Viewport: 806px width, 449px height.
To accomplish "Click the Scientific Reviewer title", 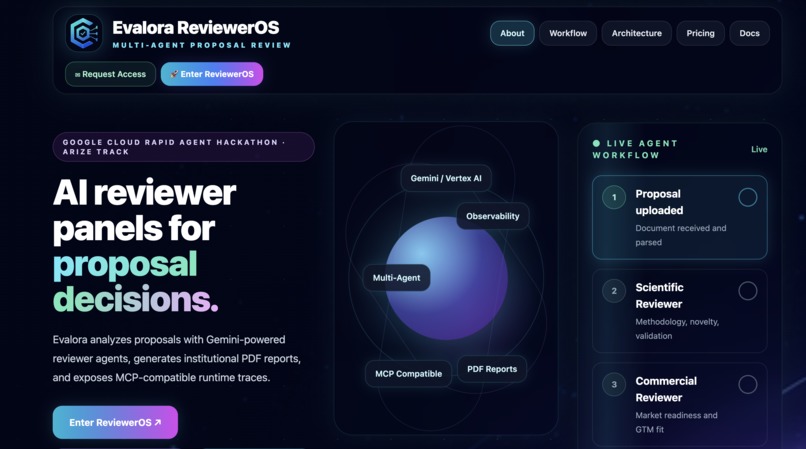I will click(x=660, y=296).
